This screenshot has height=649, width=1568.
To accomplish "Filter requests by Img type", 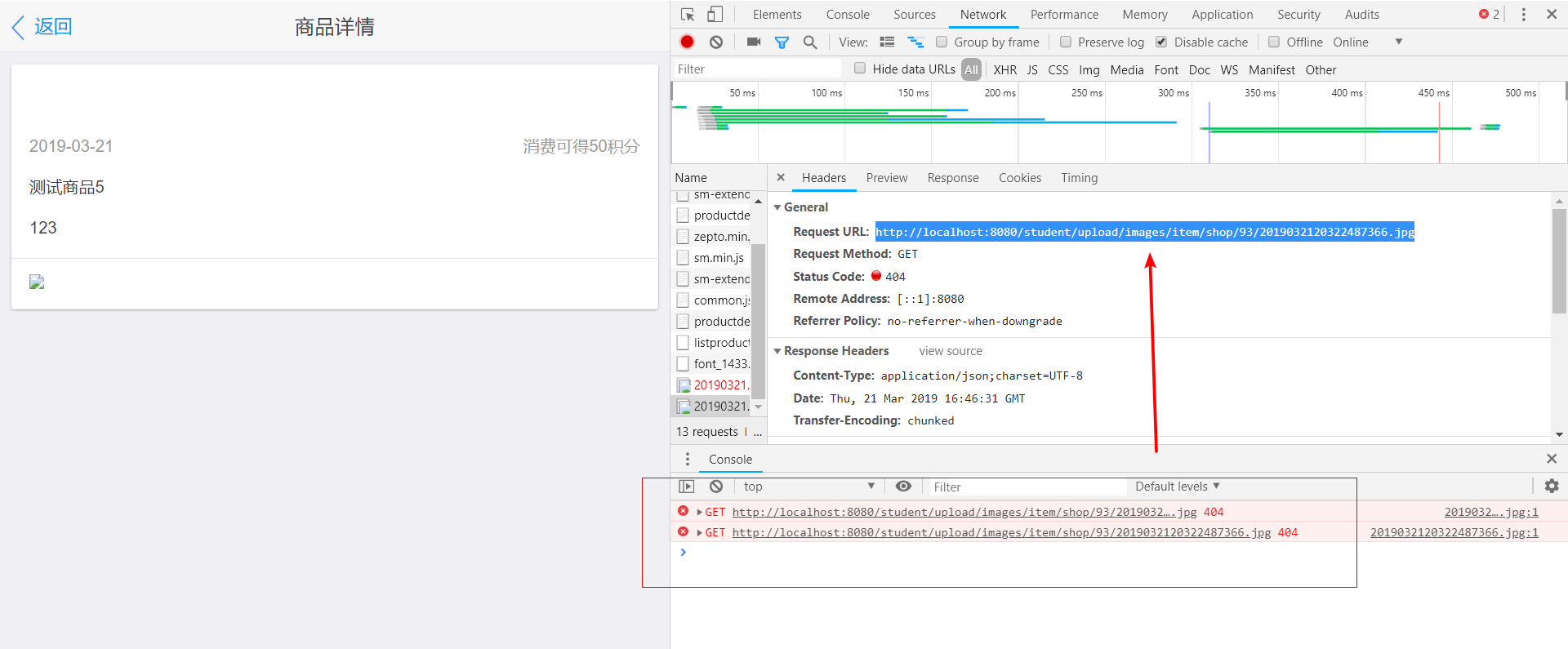I will (x=1089, y=69).
